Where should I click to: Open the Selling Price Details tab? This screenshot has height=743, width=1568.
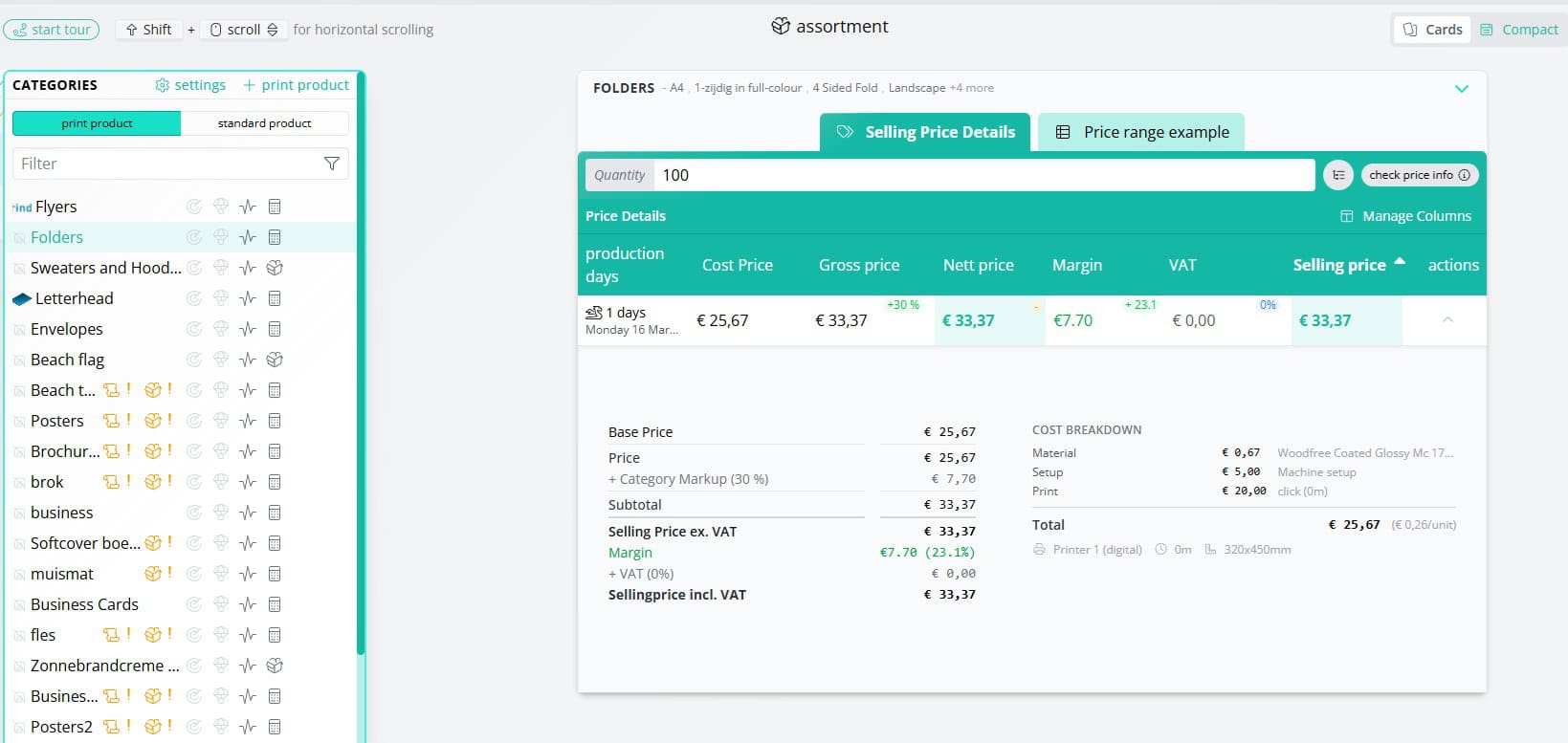pyautogui.click(x=925, y=132)
